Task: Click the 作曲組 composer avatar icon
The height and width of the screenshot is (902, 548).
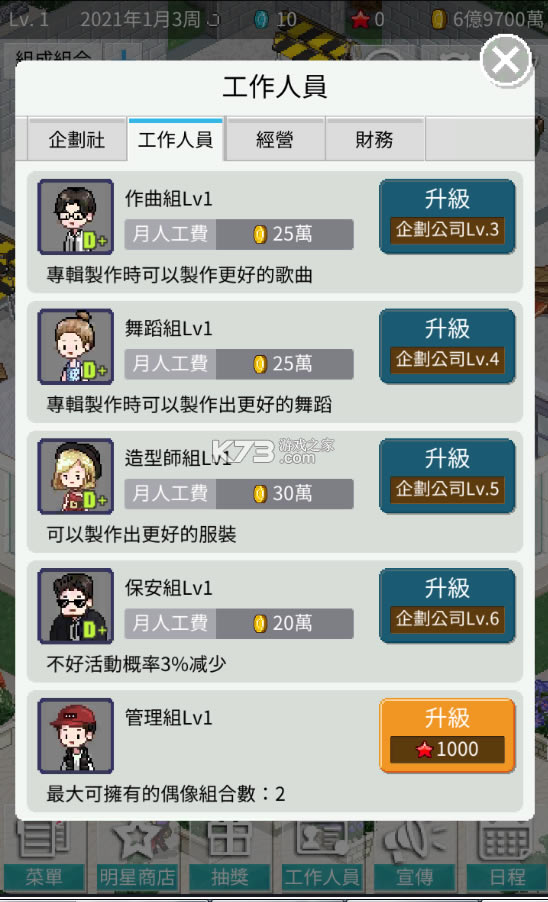Action: pos(75,217)
